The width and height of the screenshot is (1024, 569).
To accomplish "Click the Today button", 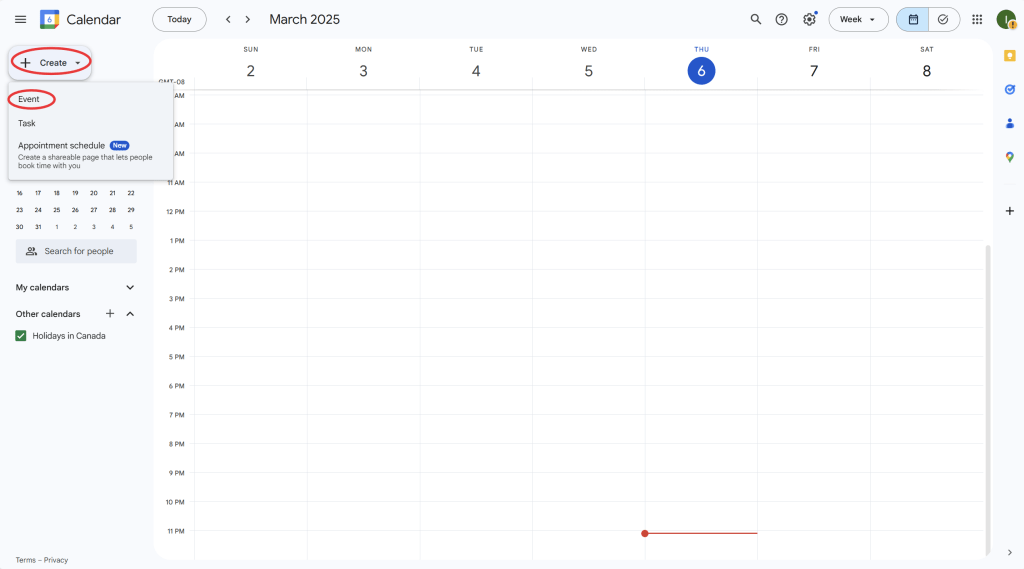I will (179, 19).
